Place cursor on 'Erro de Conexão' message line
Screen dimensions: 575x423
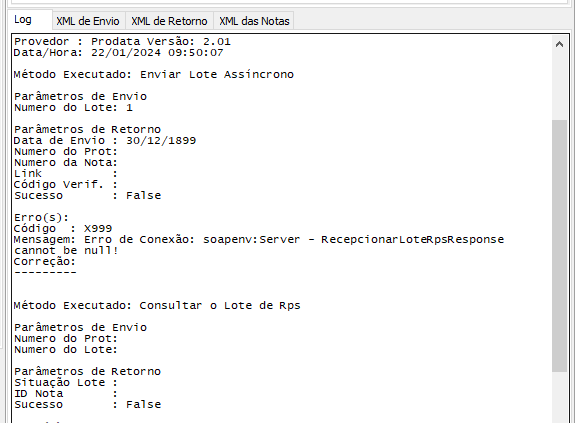pyautogui.click(x=259, y=239)
